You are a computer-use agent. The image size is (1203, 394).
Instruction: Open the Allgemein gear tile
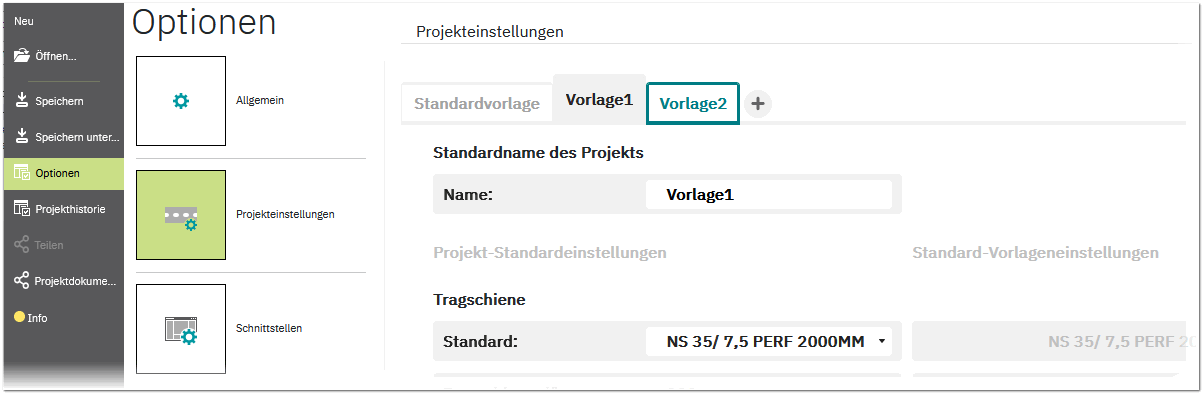coord(181,101)
